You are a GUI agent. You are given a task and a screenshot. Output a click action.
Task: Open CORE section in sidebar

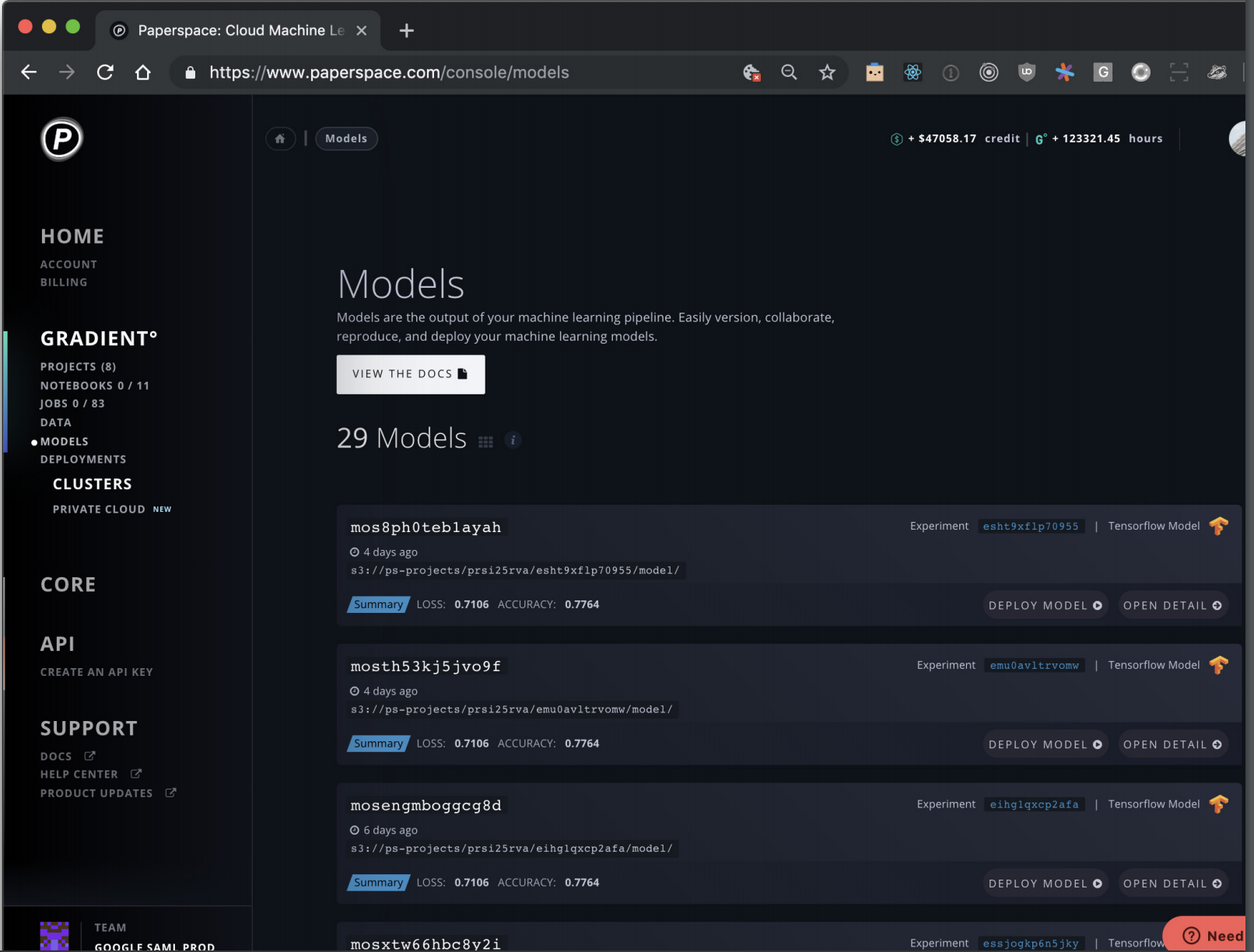click(68, 585)
